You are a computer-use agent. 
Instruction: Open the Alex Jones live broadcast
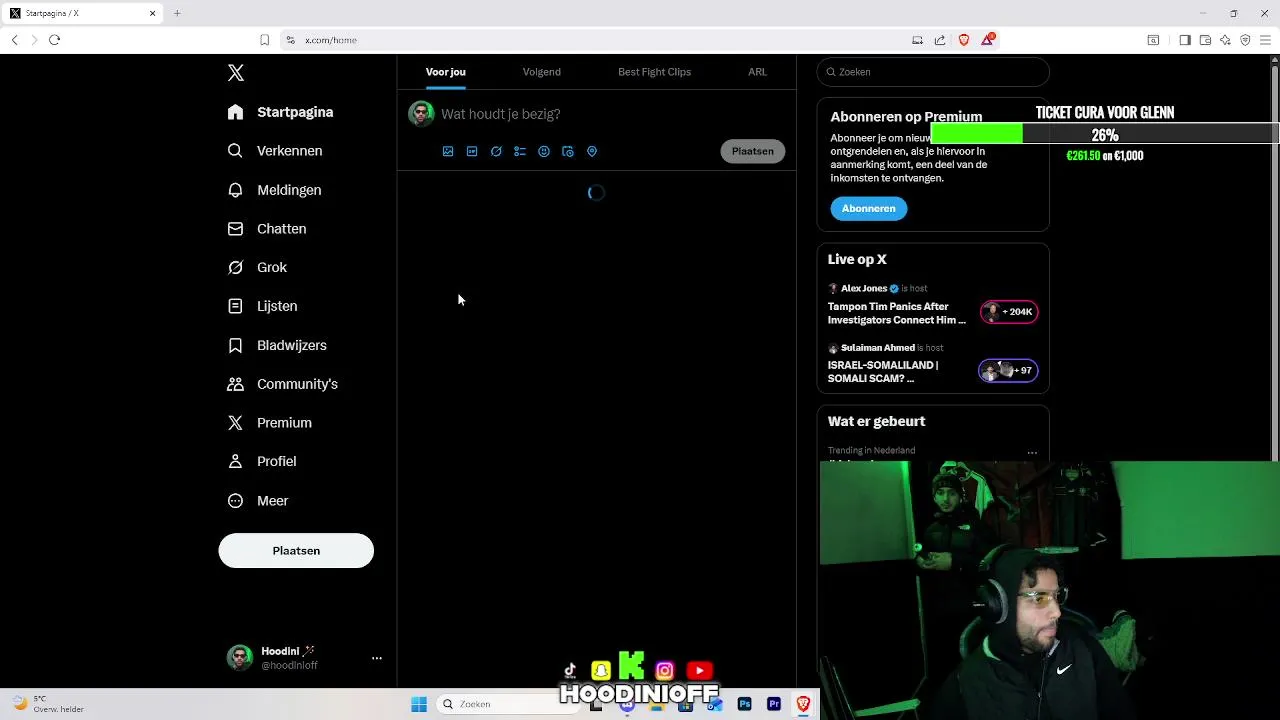coord(897,313)
